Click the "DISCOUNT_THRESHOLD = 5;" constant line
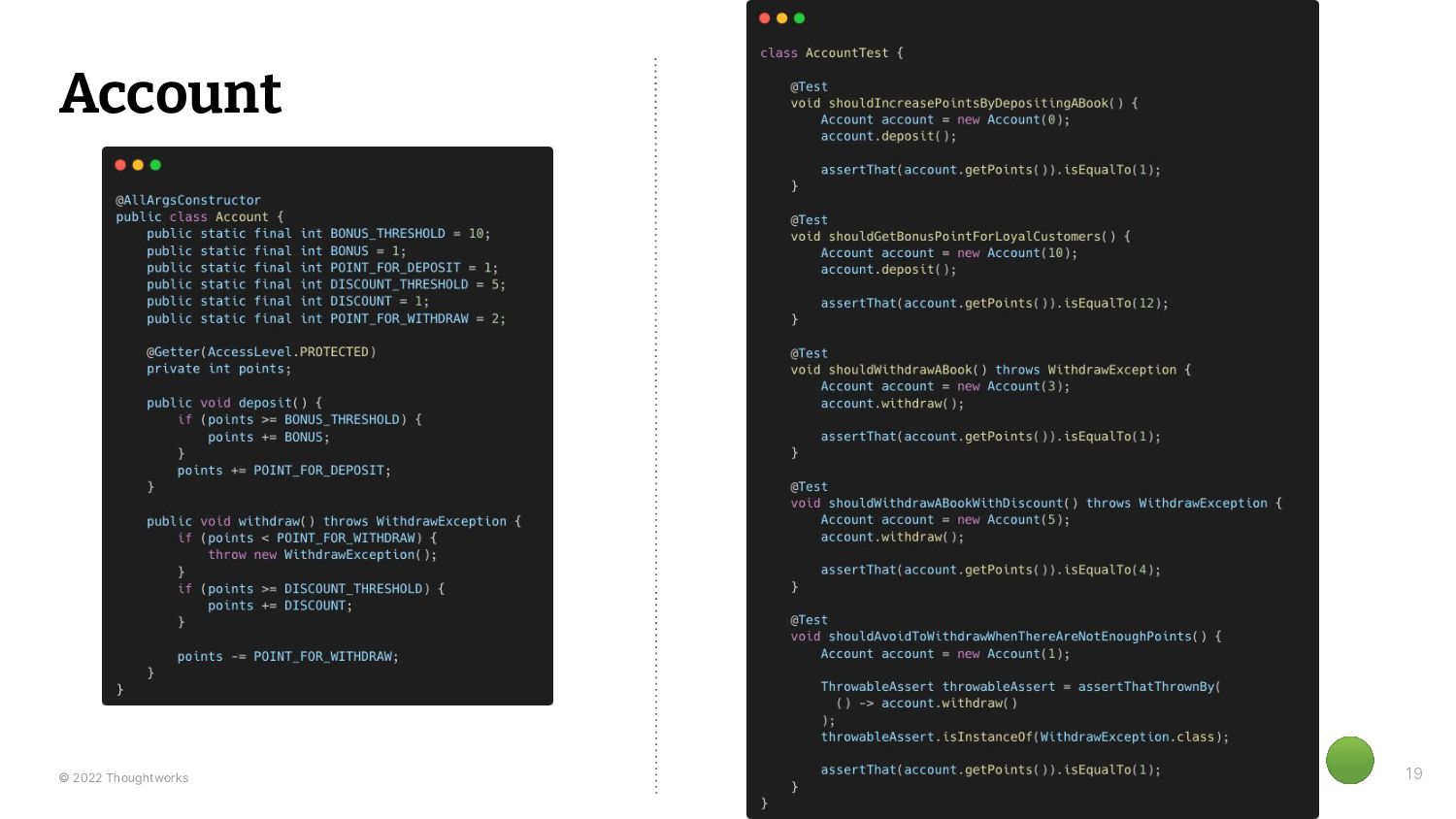Viewport: 1456px width, 819px height. tap(326, 284)
